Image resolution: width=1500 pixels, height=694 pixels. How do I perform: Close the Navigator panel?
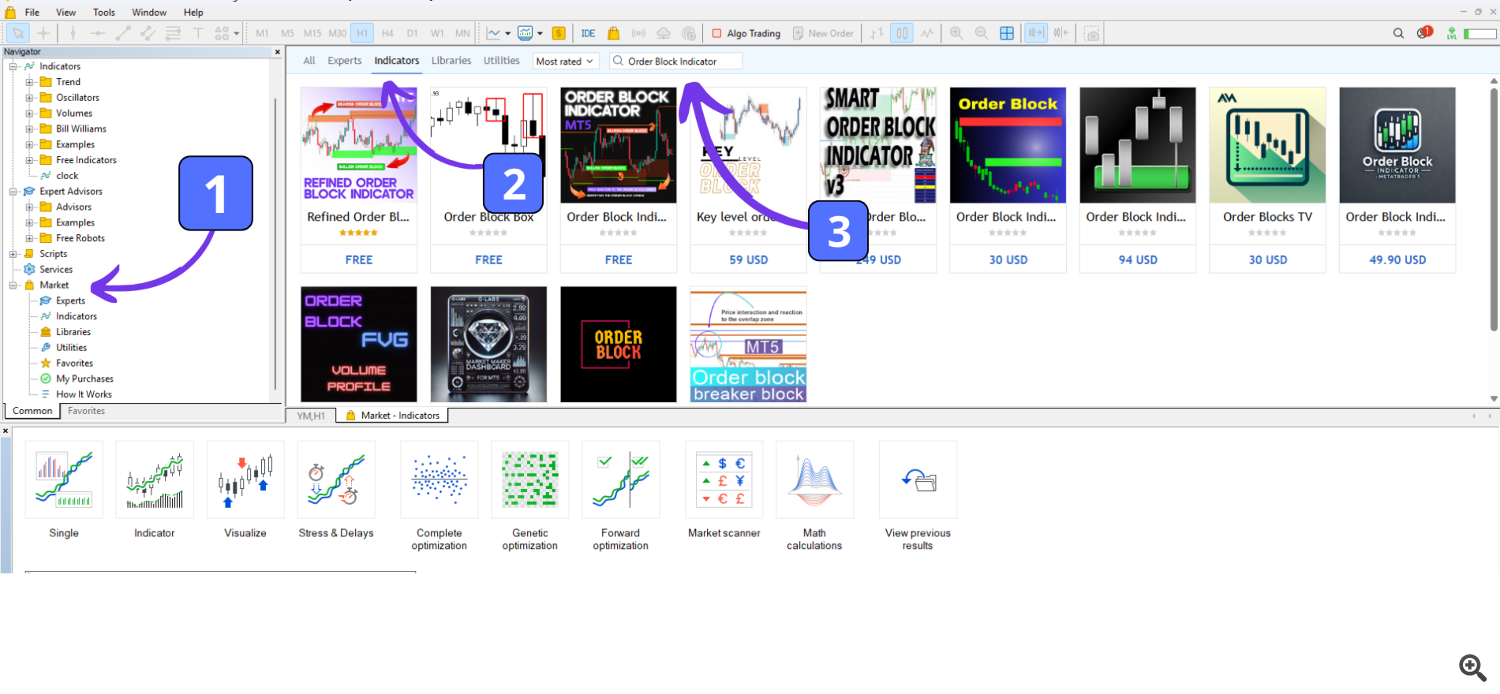tap(278, 52)
